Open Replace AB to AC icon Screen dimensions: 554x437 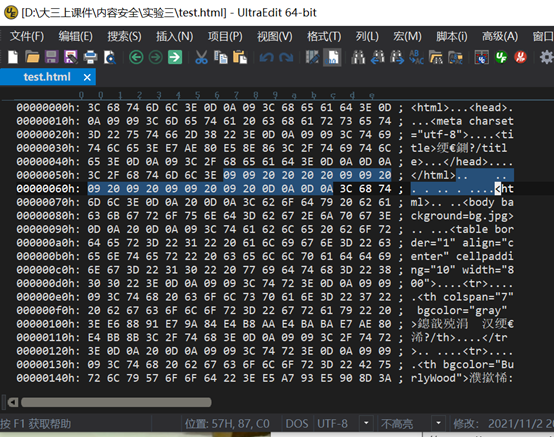tap(416, 57)
